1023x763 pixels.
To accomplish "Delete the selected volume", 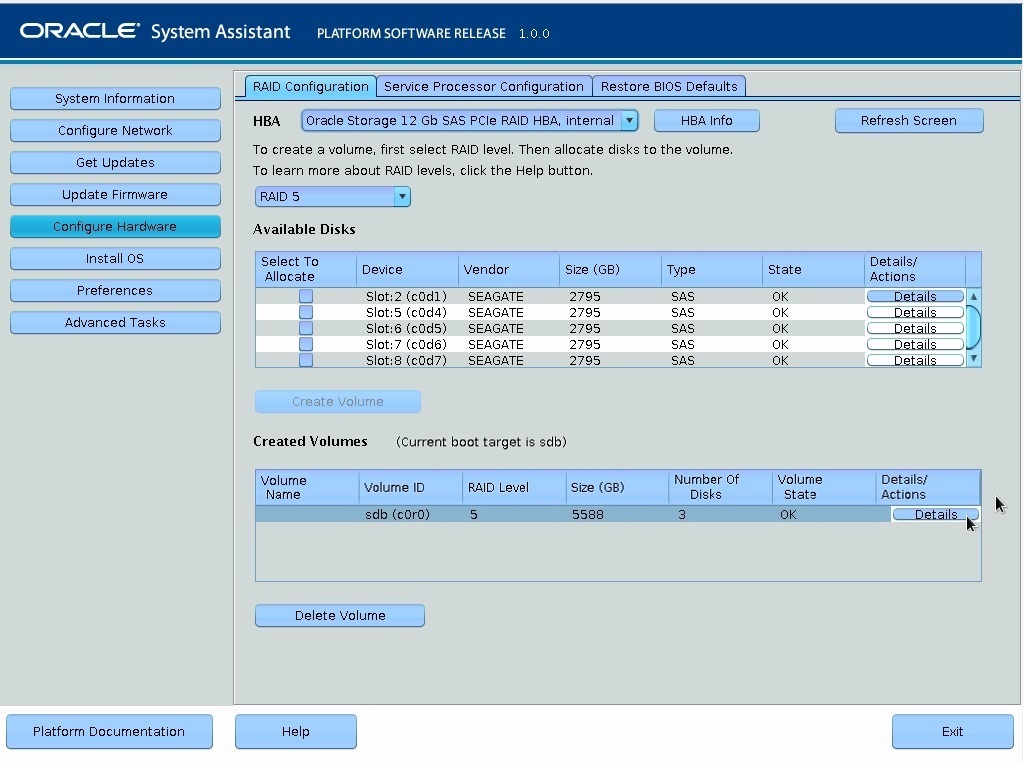I will coord(339,615).
